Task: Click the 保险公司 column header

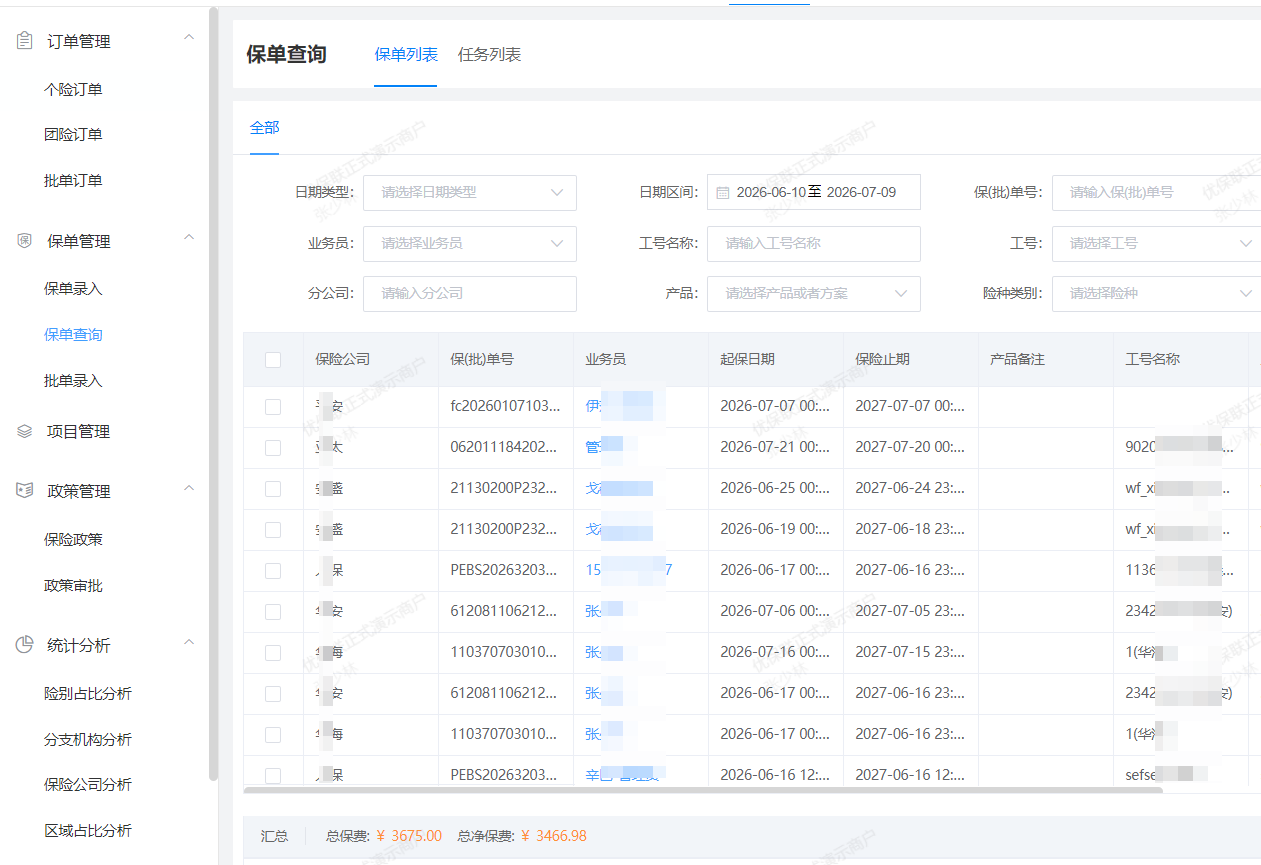Action: coord(343,360)
